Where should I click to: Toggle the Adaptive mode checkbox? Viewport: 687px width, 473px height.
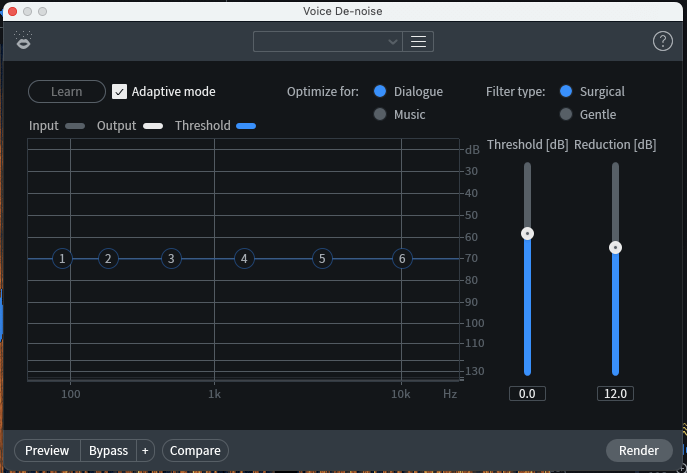pos(120,92)
